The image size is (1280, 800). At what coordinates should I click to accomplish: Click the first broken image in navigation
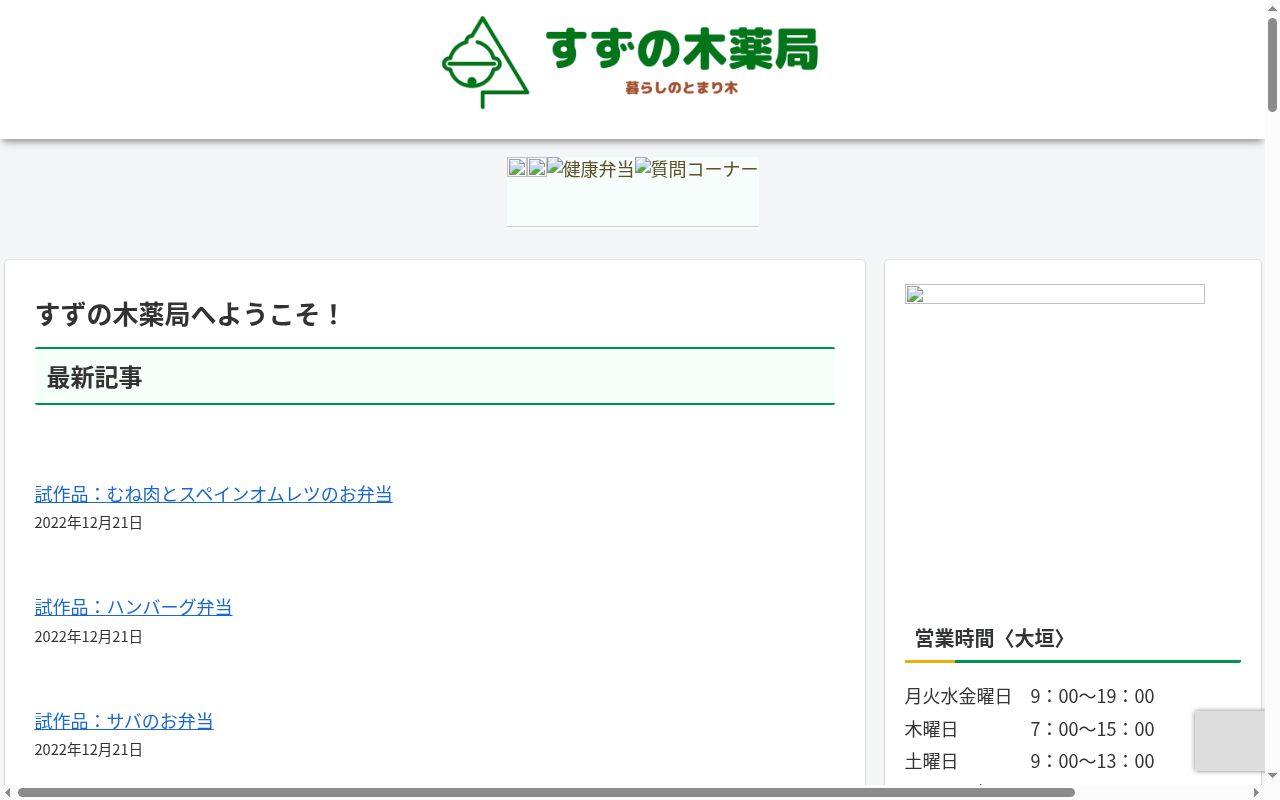pos(517,168)
